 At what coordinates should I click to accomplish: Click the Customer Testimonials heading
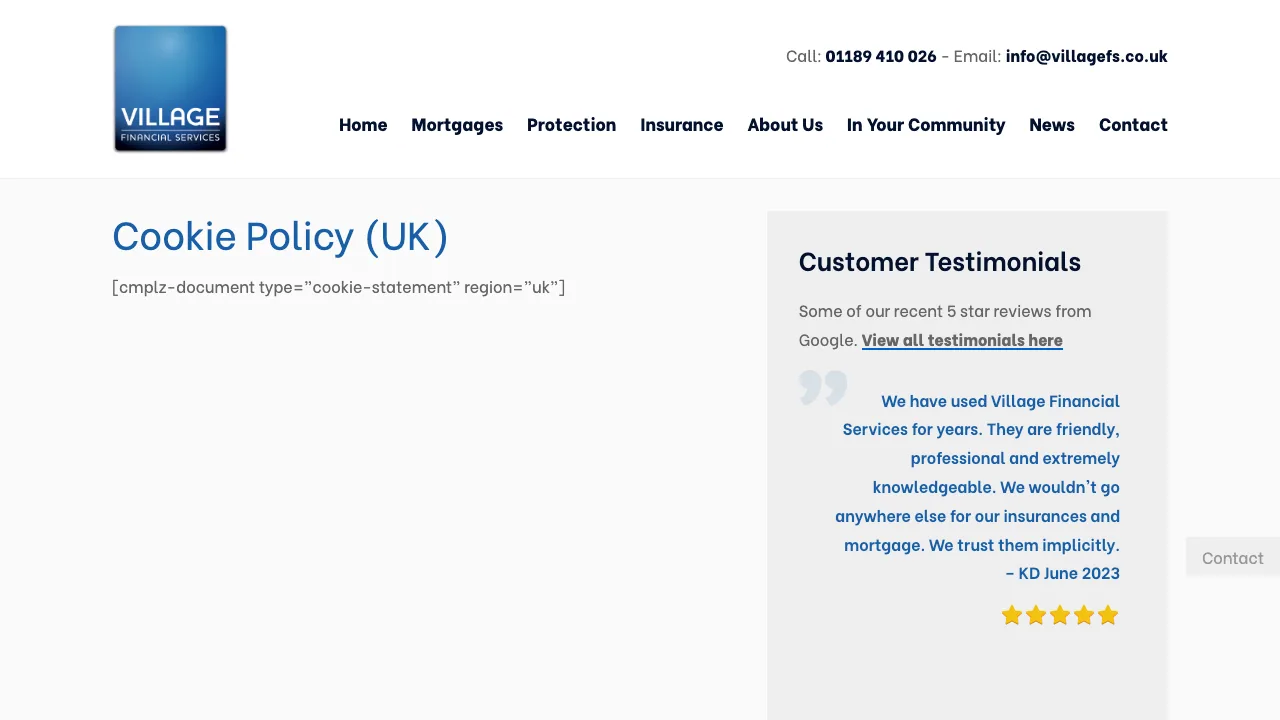(x=940, y=261)
